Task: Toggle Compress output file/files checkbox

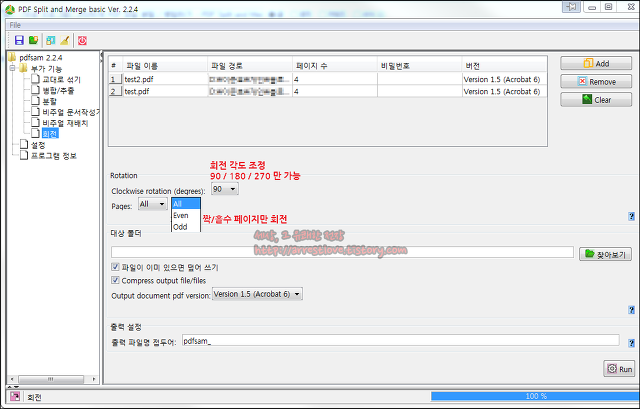Action: [x=115, y=280]
